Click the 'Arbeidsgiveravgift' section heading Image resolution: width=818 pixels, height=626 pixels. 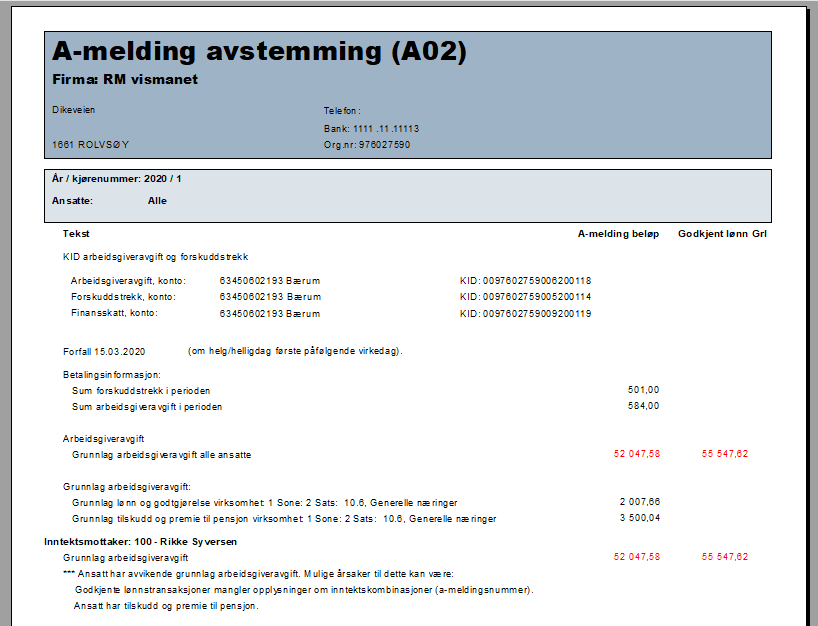(x=103, y=439)
